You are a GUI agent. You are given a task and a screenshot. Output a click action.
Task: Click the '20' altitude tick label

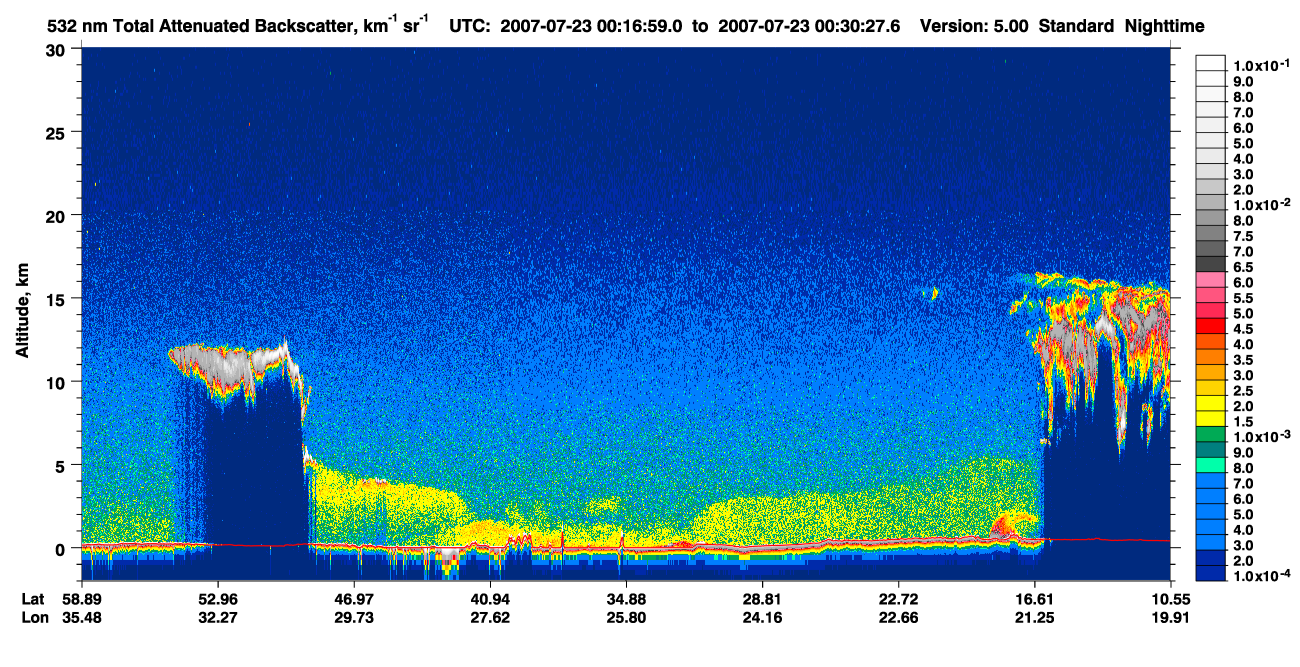tap(57, 215)
